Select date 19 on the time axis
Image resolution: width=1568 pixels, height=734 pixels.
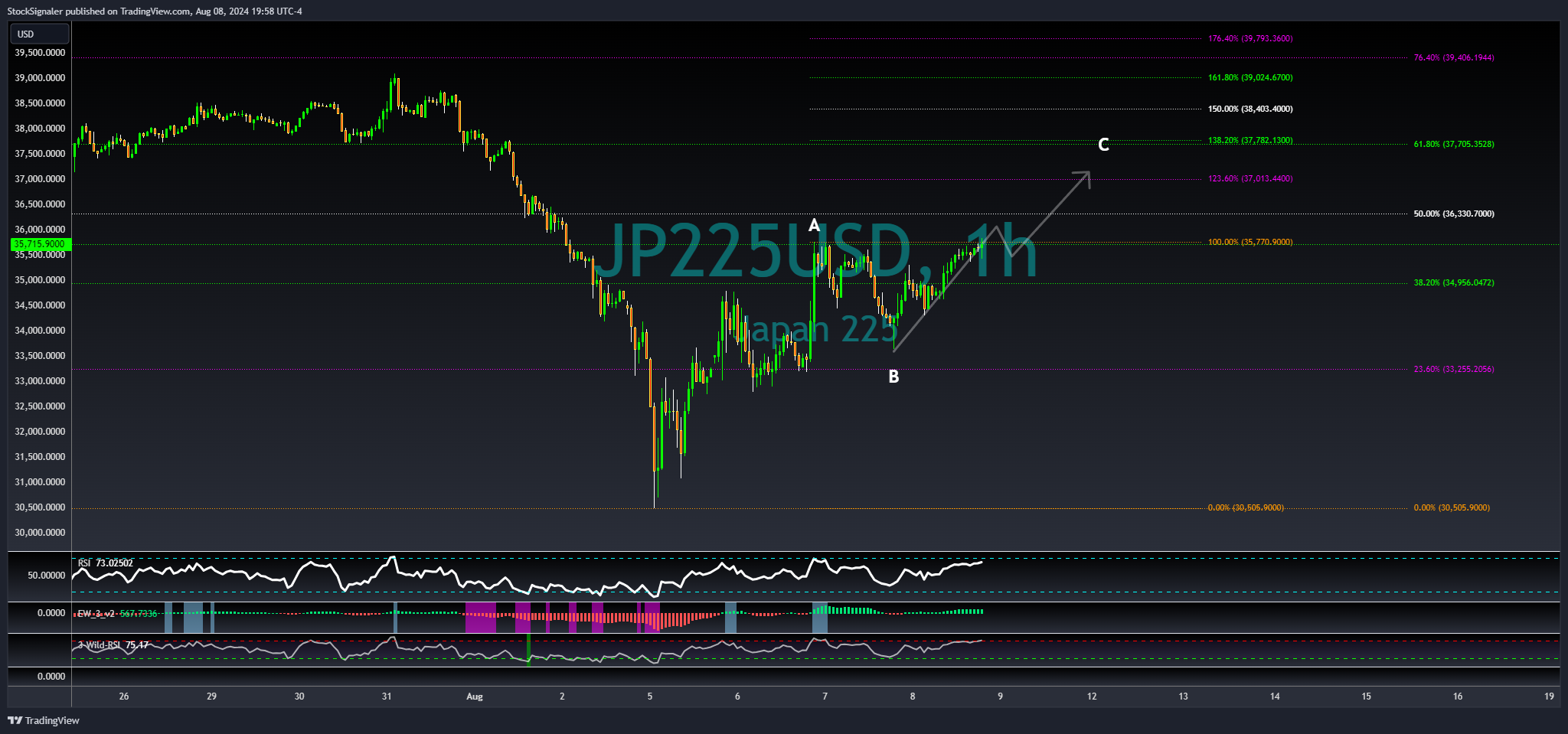coord(1550,696)
